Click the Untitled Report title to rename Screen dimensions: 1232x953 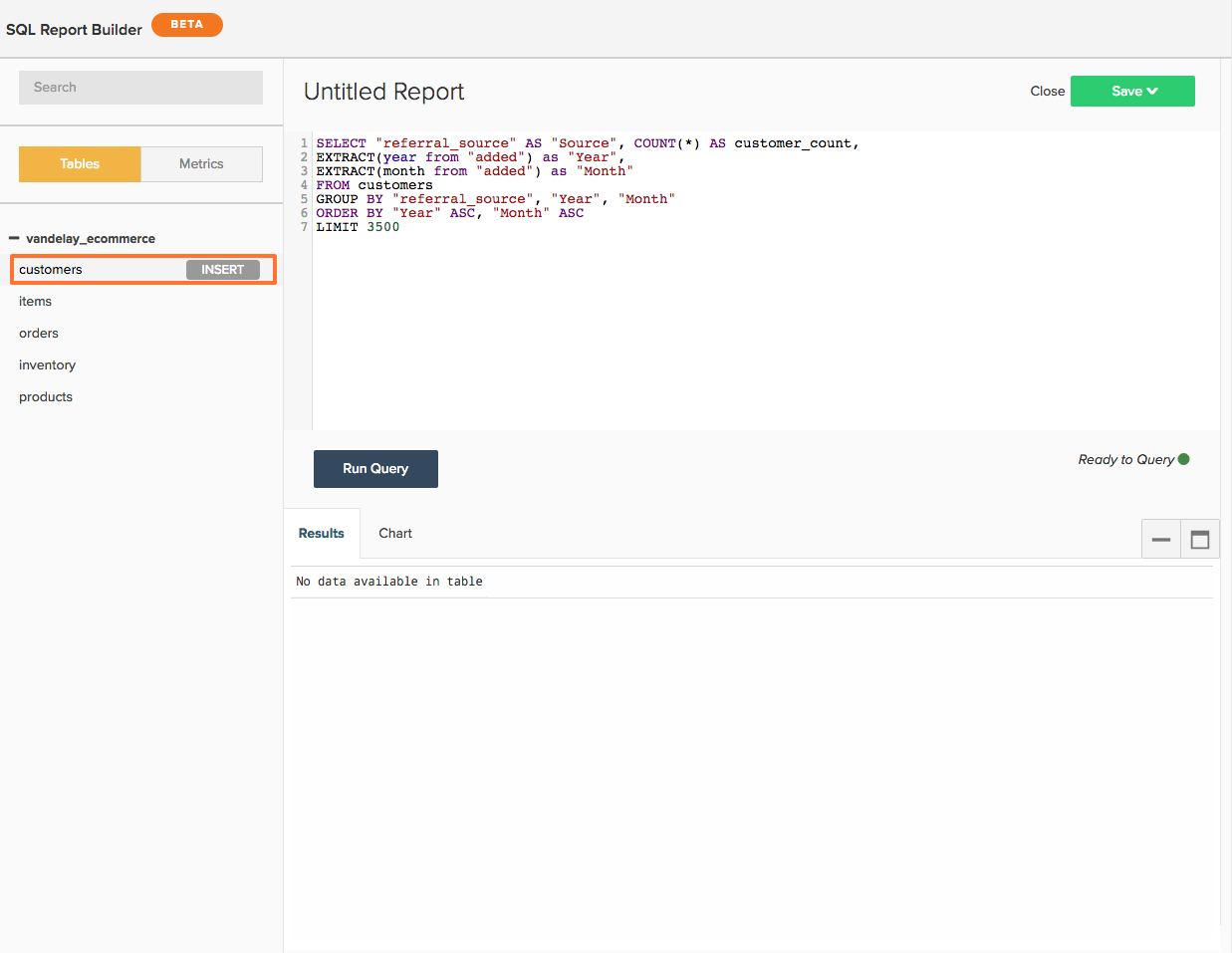384,92
